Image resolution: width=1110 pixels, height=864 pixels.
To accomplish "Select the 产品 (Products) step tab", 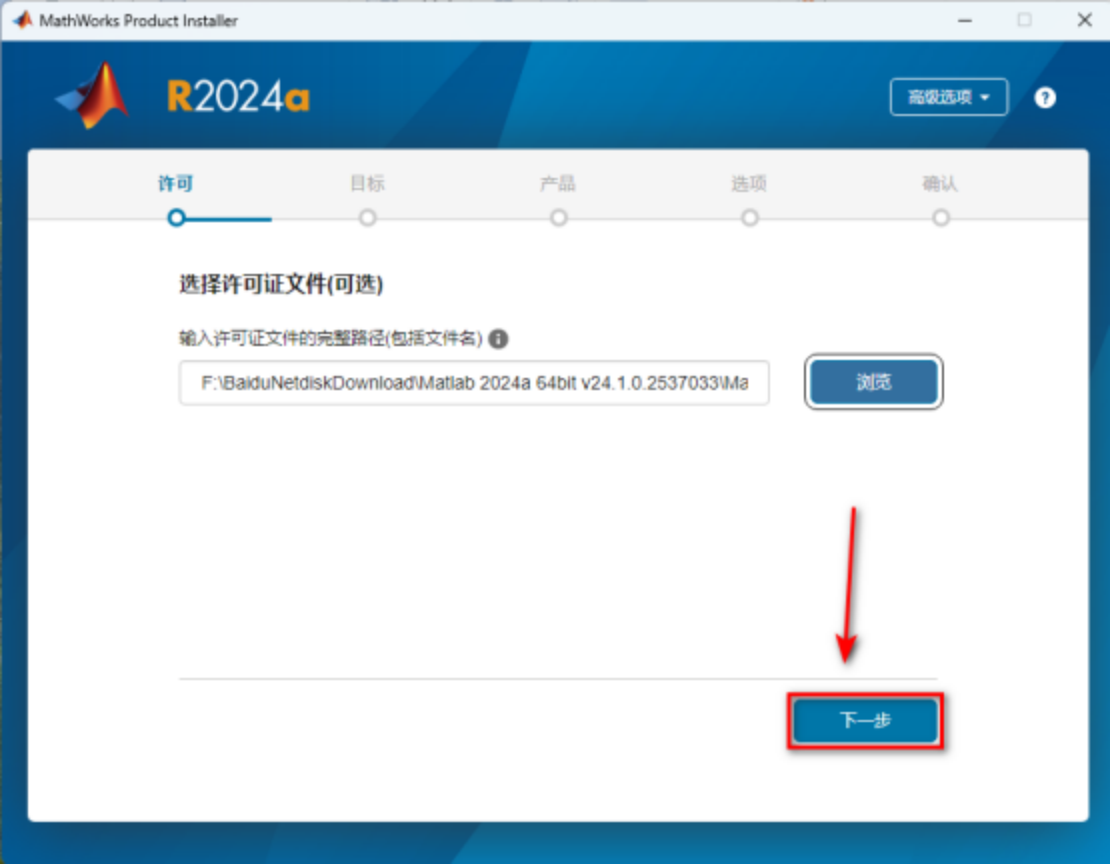I will tap(558, 183).
